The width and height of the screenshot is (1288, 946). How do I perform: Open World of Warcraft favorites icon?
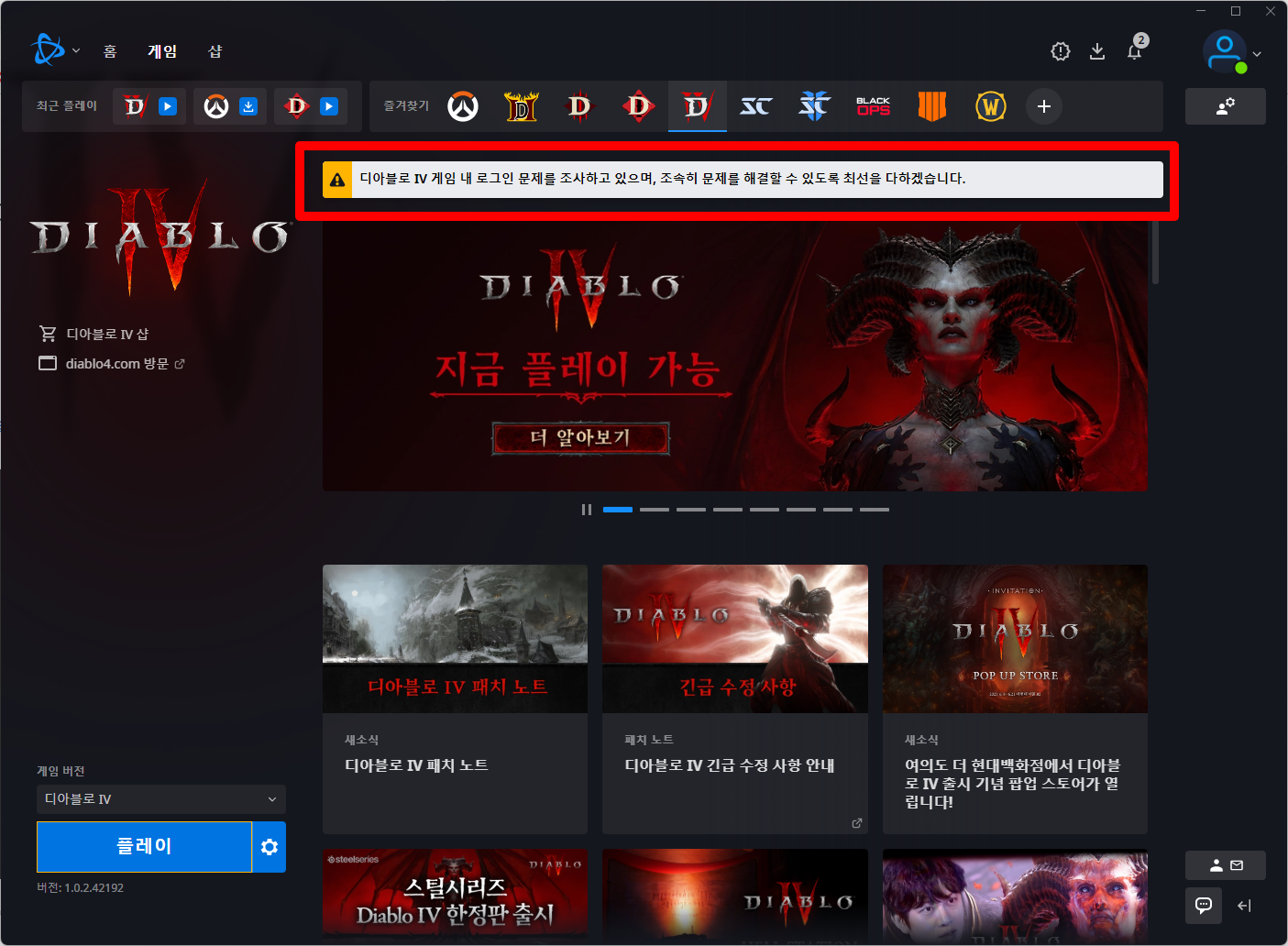tap(991, 106)
